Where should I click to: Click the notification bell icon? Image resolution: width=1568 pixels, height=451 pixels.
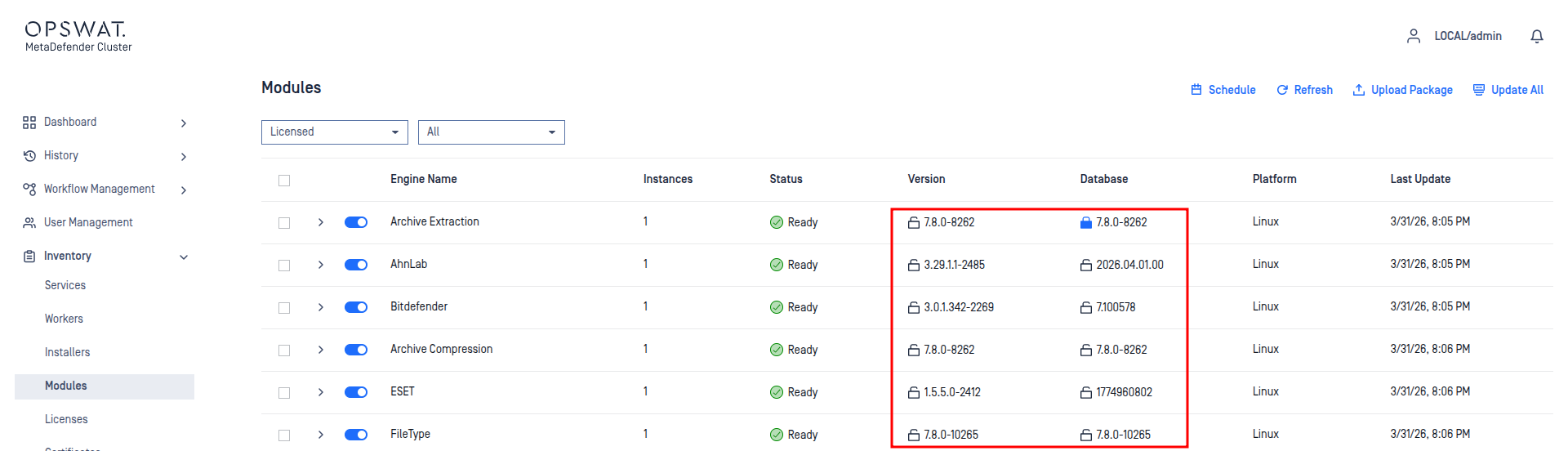click(1537, 37)
